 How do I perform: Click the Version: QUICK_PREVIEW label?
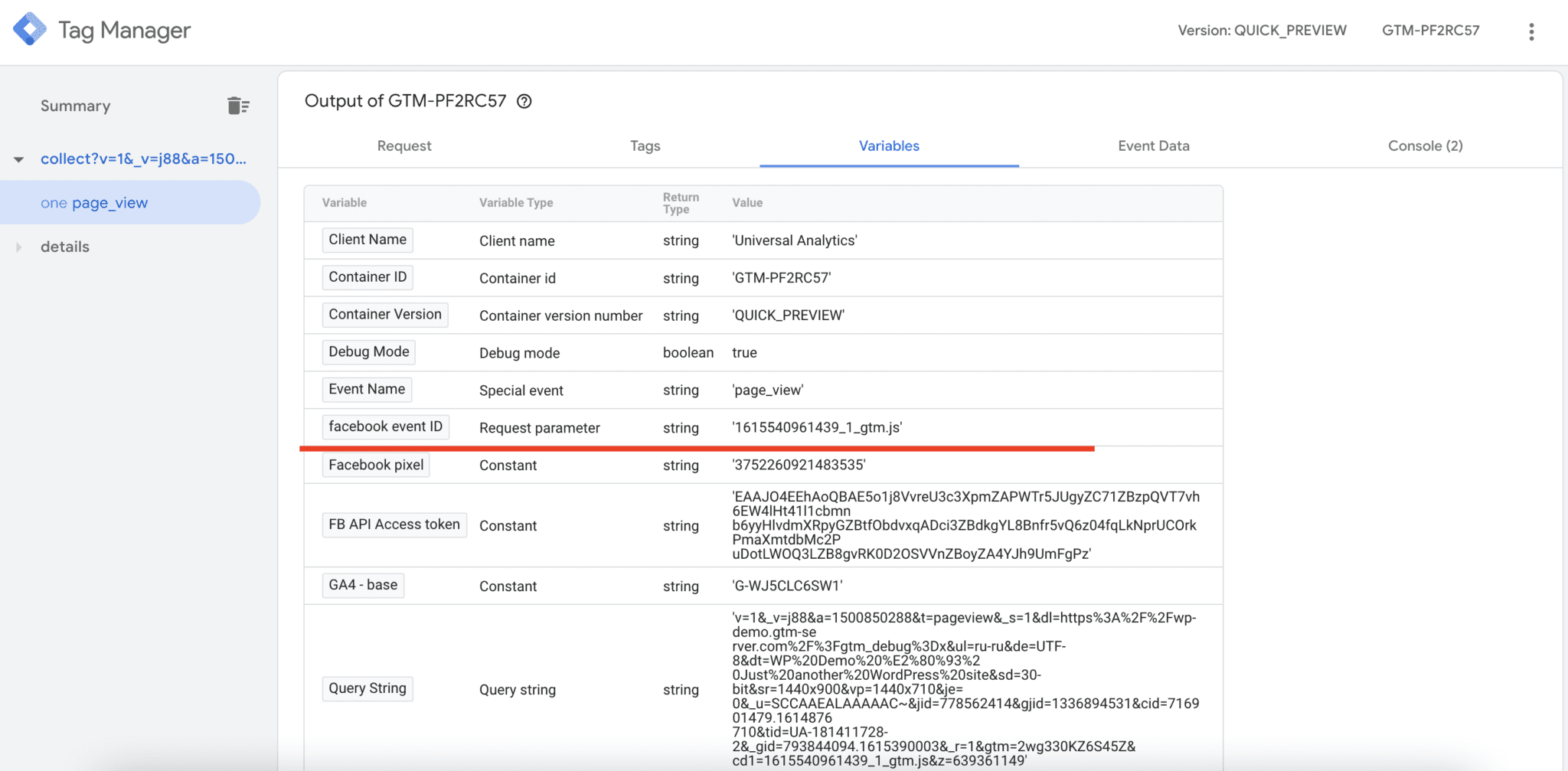pos(1262,30)
